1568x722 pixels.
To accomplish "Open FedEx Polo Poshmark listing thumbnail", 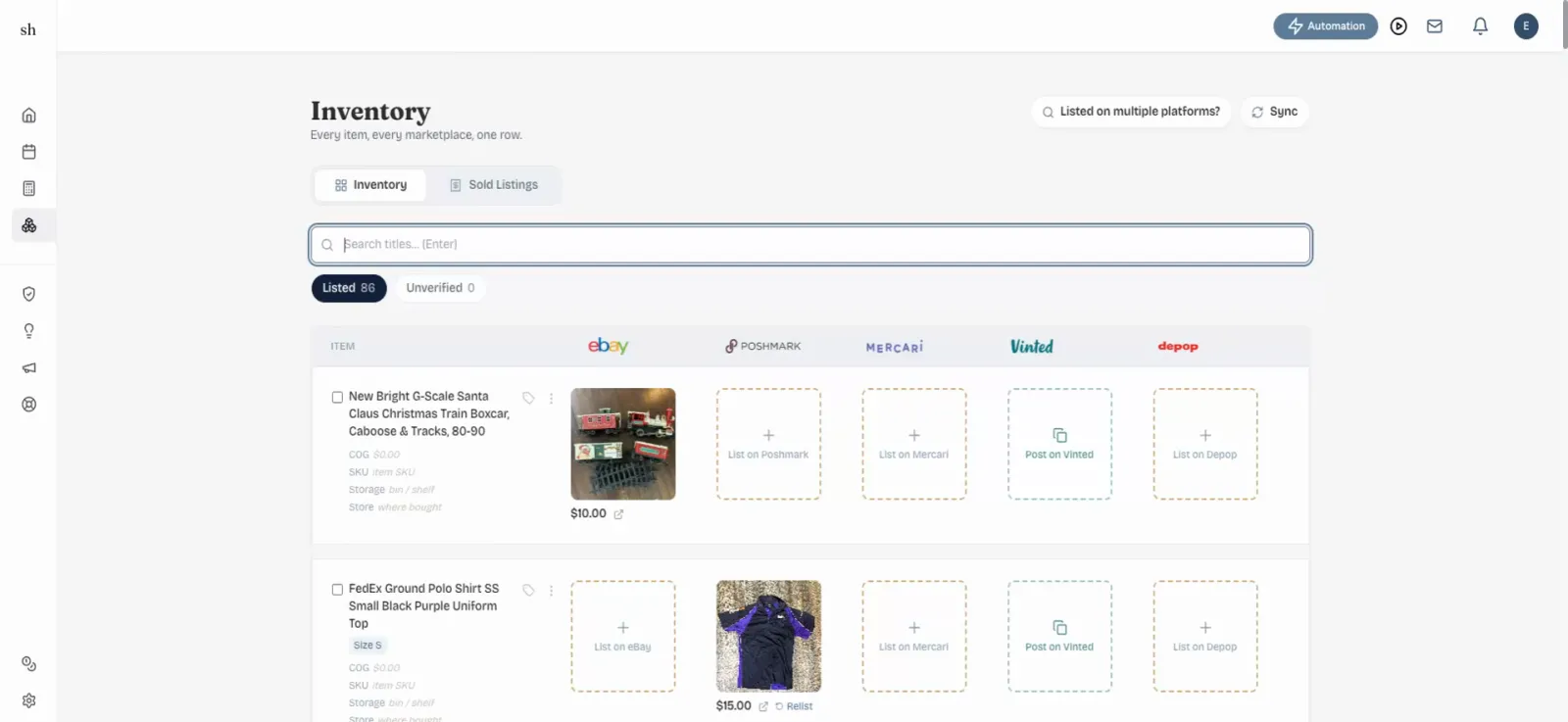I will pos(768,636).
